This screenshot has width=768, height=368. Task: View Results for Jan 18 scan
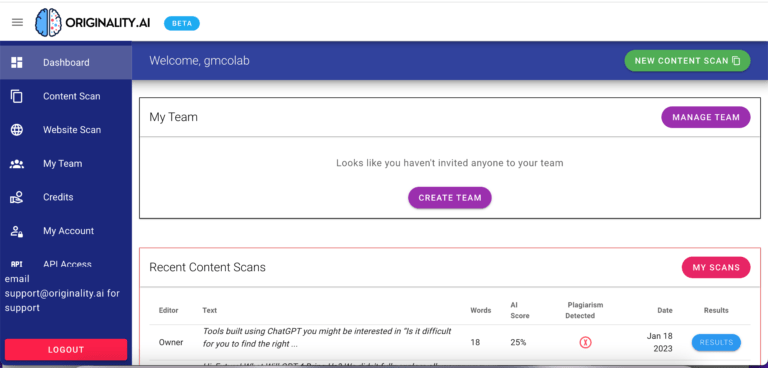point(716,342)
